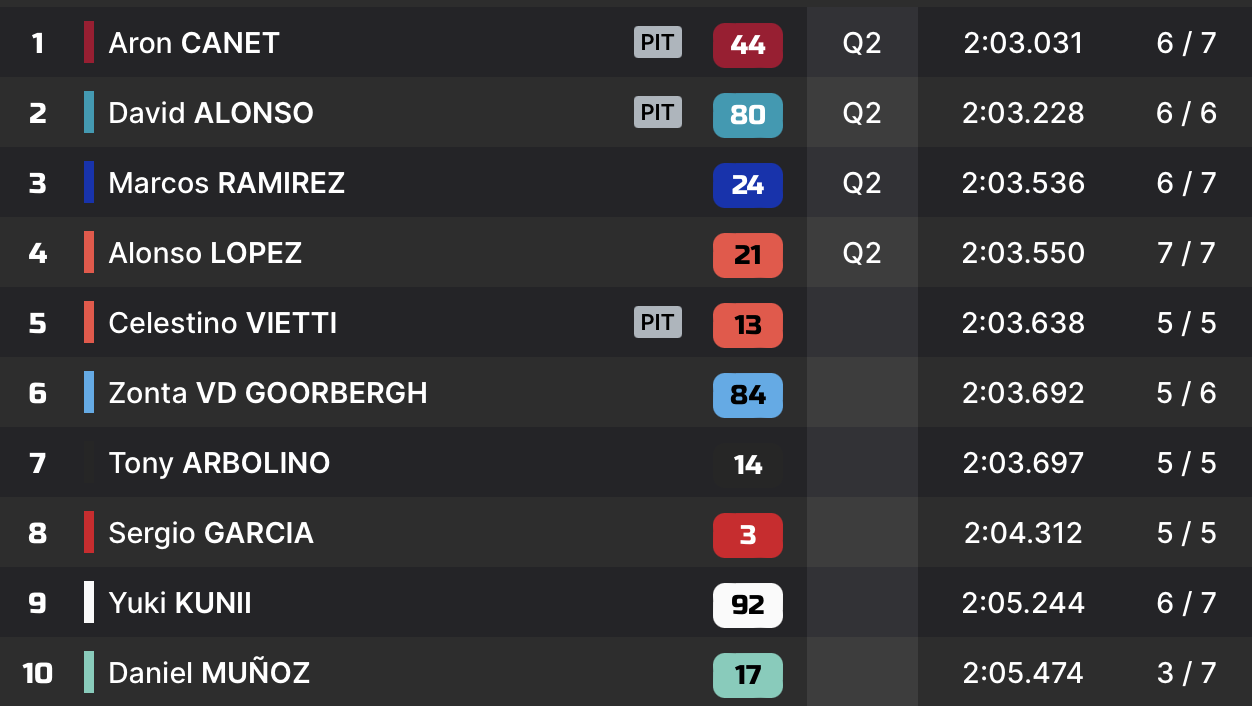1252x706 pixels.
Task: Click Aron CANET's best time 2:03.031
Action: (x=1023, y=43)
